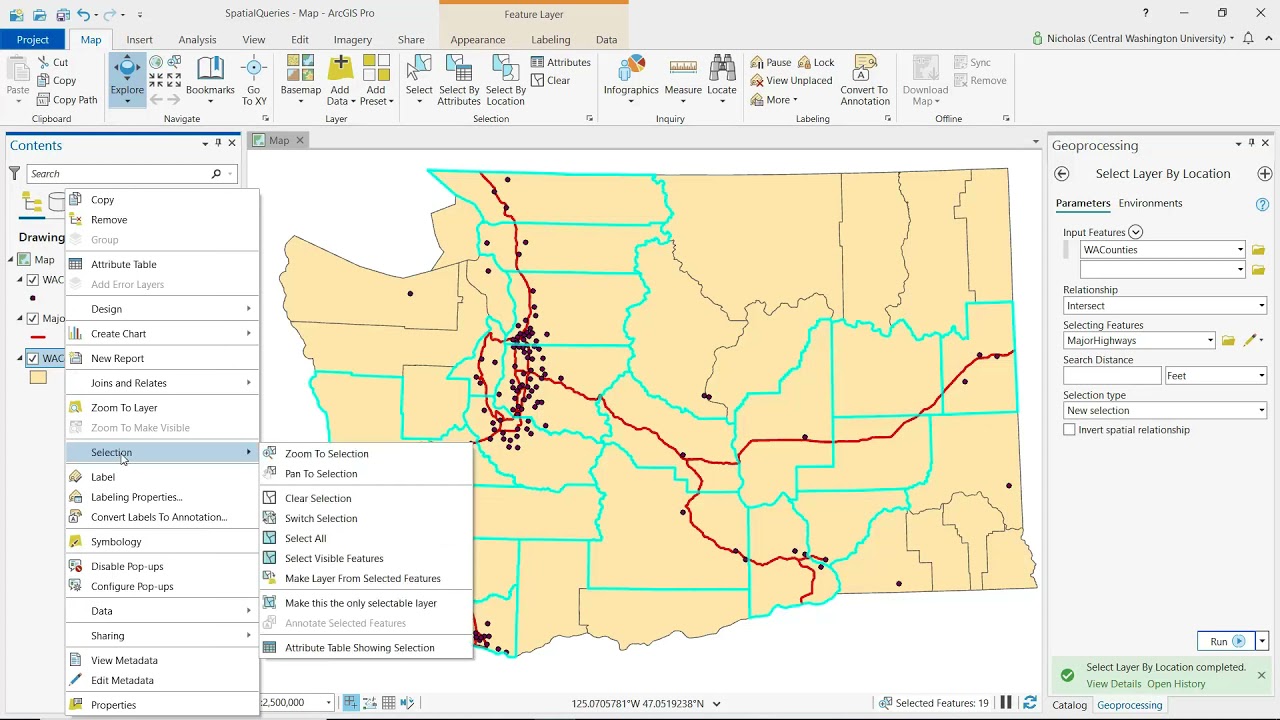Lock the labels

816,62
